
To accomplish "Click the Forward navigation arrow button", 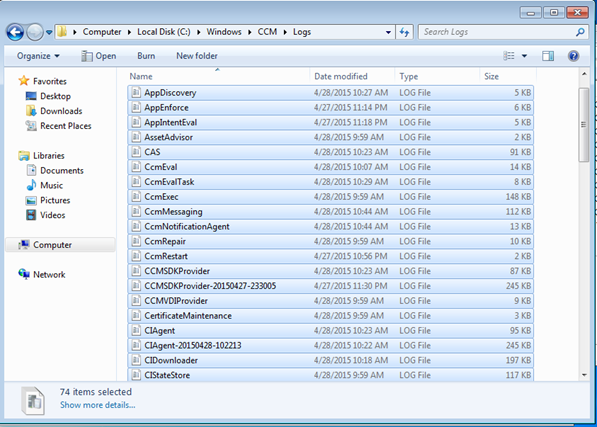I will point(35,32).
